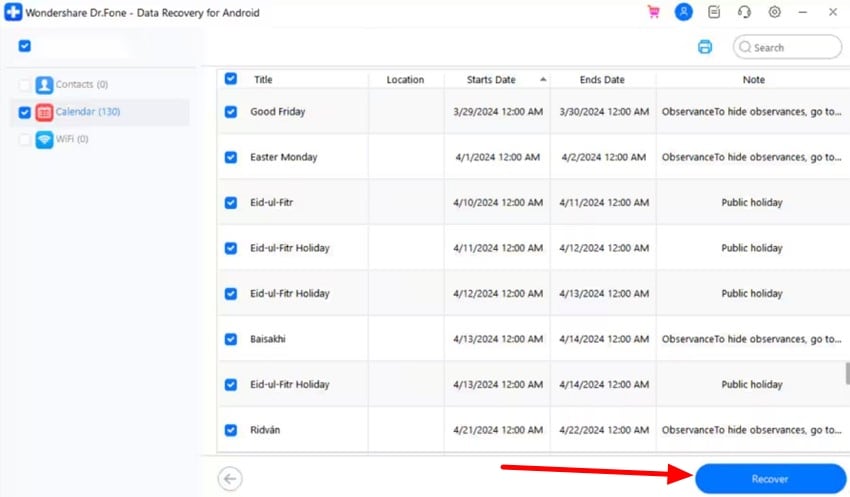Select the Ridván title
Image resolution: width=850 pixels, height=497 pixels.
(x=265, y=430)
